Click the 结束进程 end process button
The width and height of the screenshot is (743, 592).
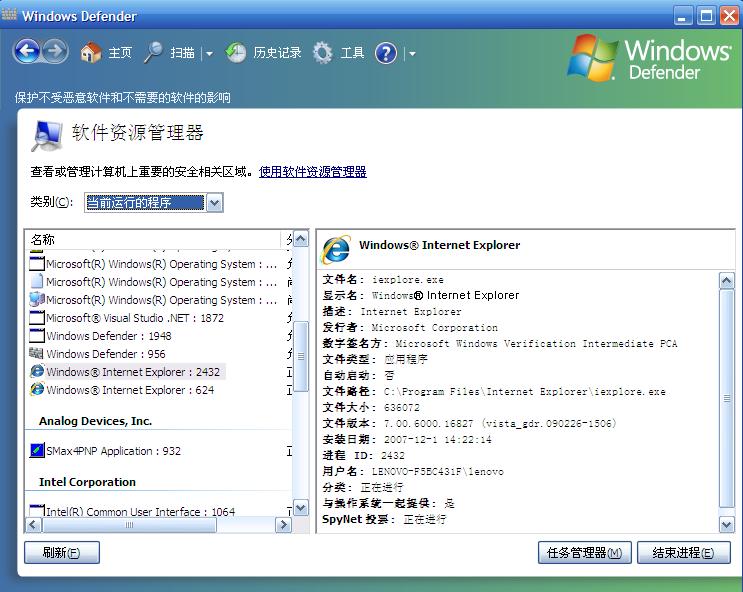point(684,553)
